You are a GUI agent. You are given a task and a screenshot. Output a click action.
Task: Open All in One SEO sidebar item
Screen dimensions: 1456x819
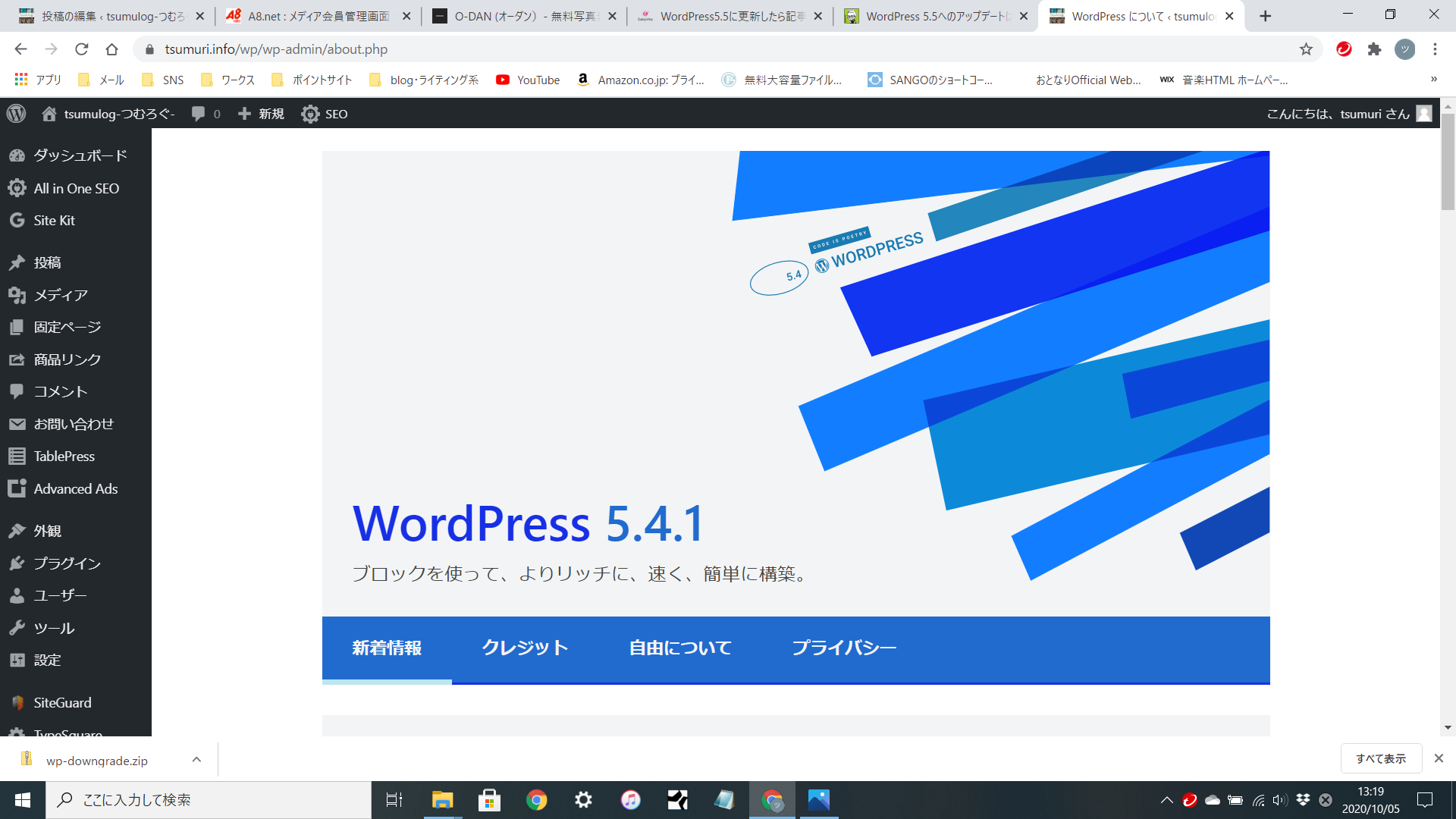click(76, 188)
